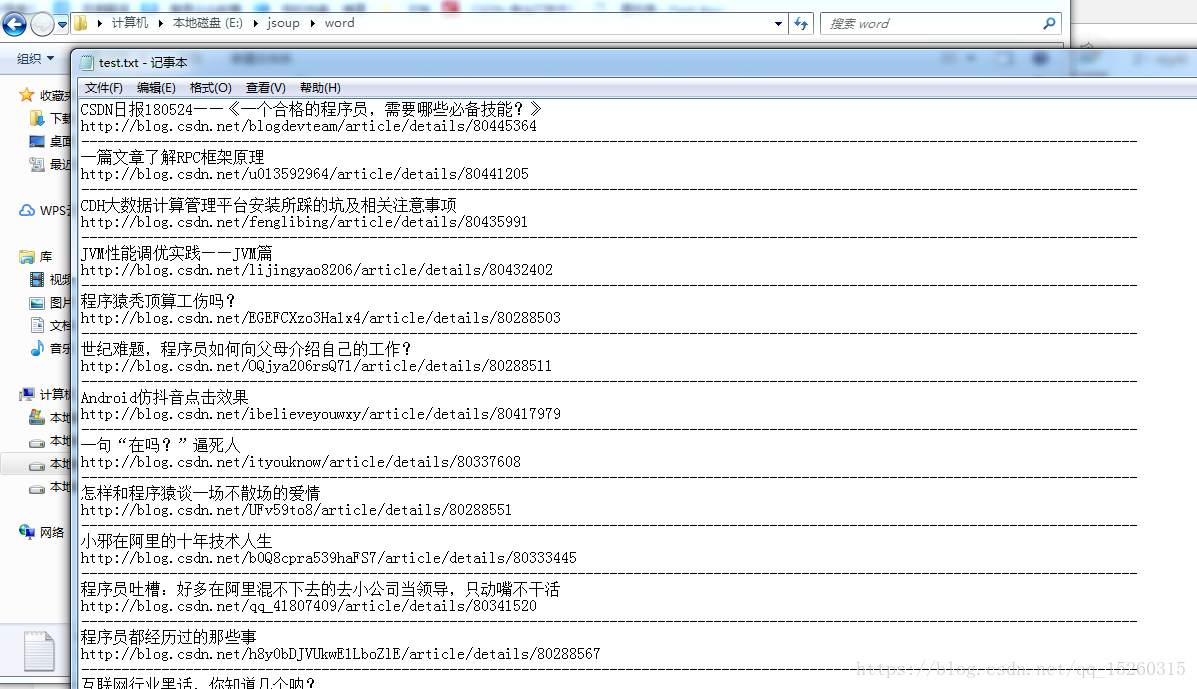Click the 世纪难题 title line
The image size is (1197, 689).
coord(247,349)
